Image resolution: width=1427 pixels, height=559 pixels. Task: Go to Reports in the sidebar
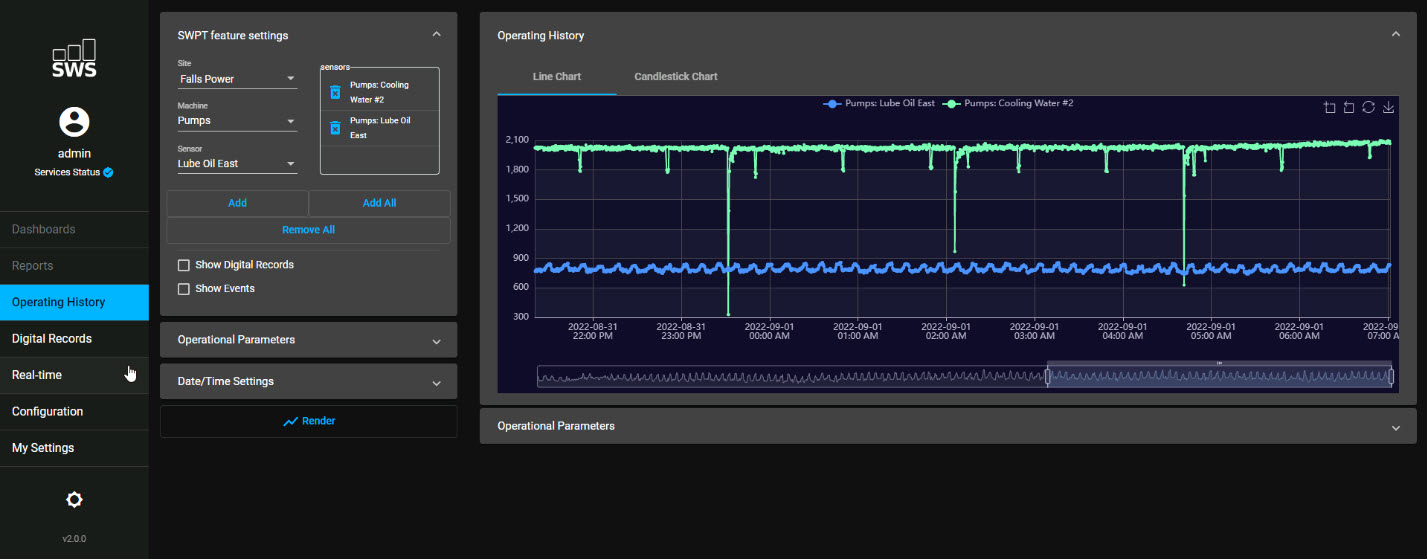pos(74,266)
